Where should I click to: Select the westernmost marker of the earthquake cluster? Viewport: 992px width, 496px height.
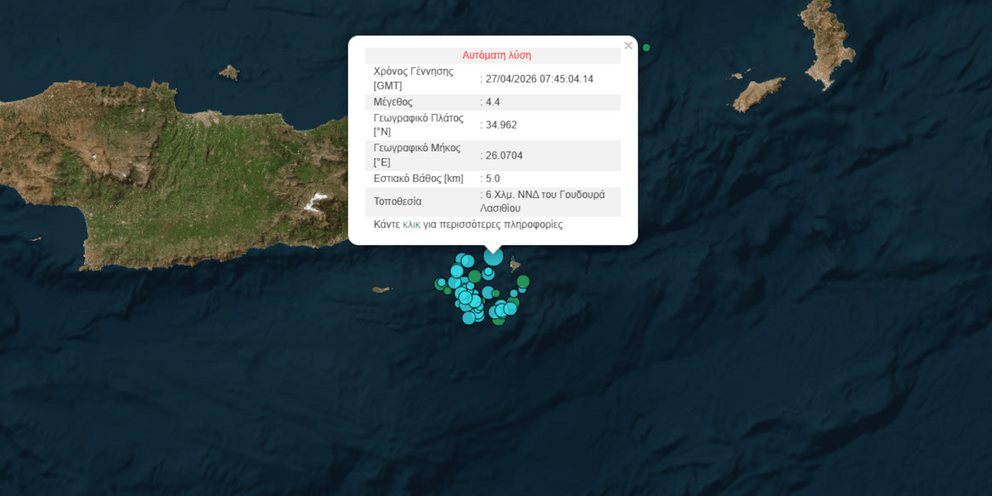tap(440, 285)
